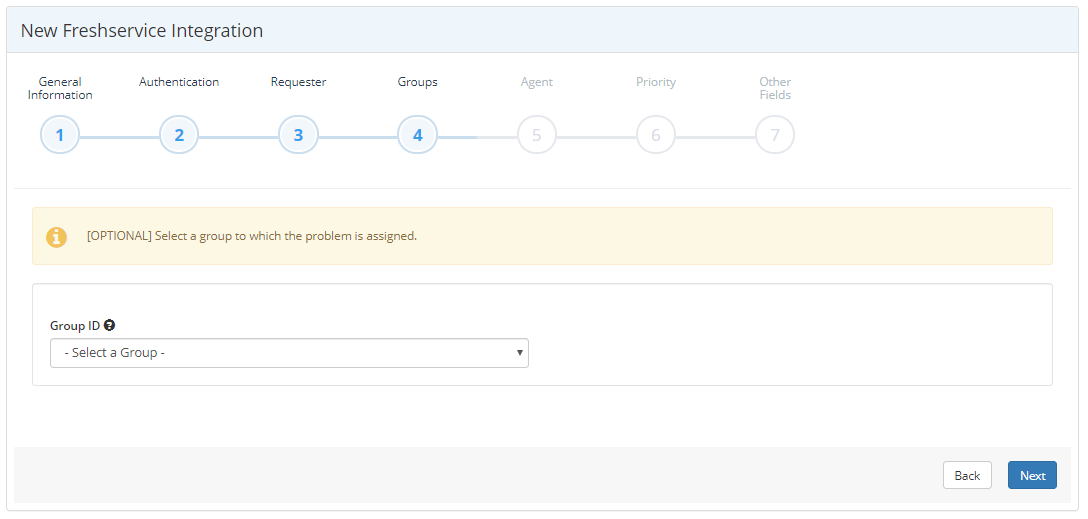This screenshot has height=519, width=1088.
Task: Jump to step 2 circle
Action: (x=179, y=135)
